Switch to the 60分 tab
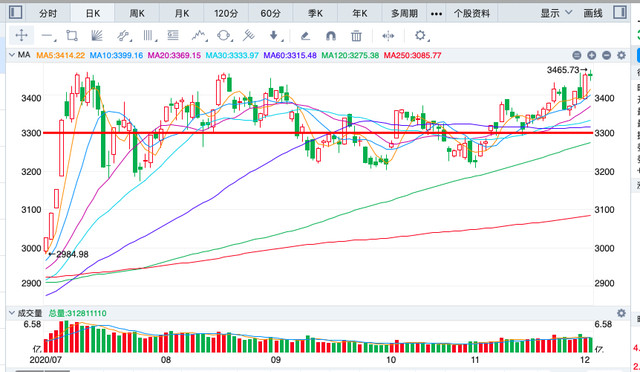Screen dimensions: 640x372 pos(270,13)
